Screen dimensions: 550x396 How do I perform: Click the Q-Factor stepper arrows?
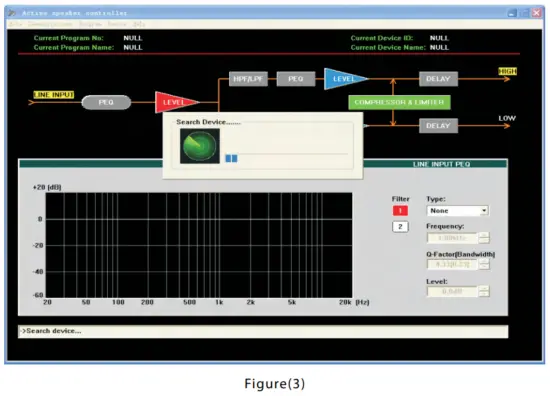(x=484, y=264)
